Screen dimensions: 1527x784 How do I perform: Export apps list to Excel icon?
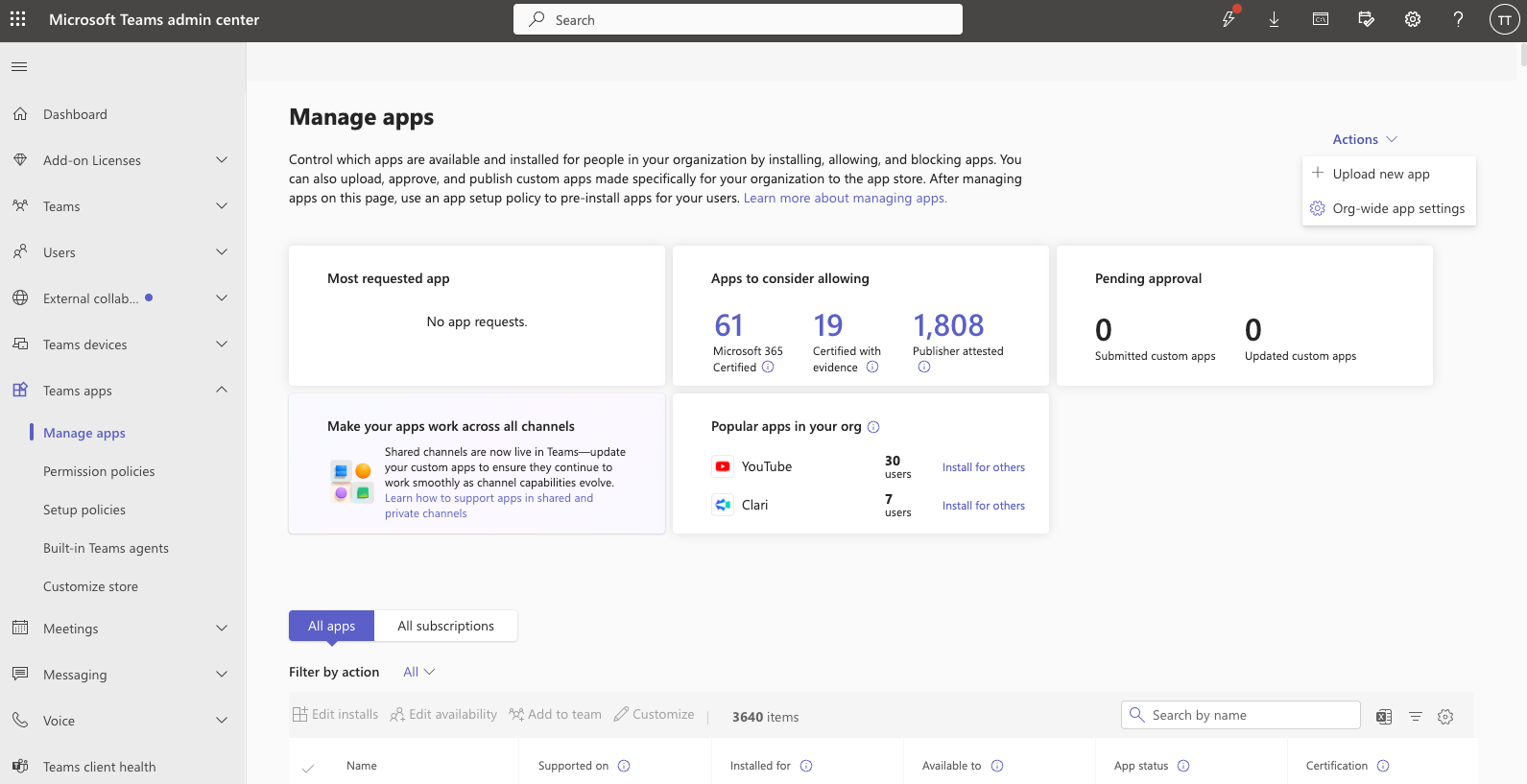point(1384,717)
